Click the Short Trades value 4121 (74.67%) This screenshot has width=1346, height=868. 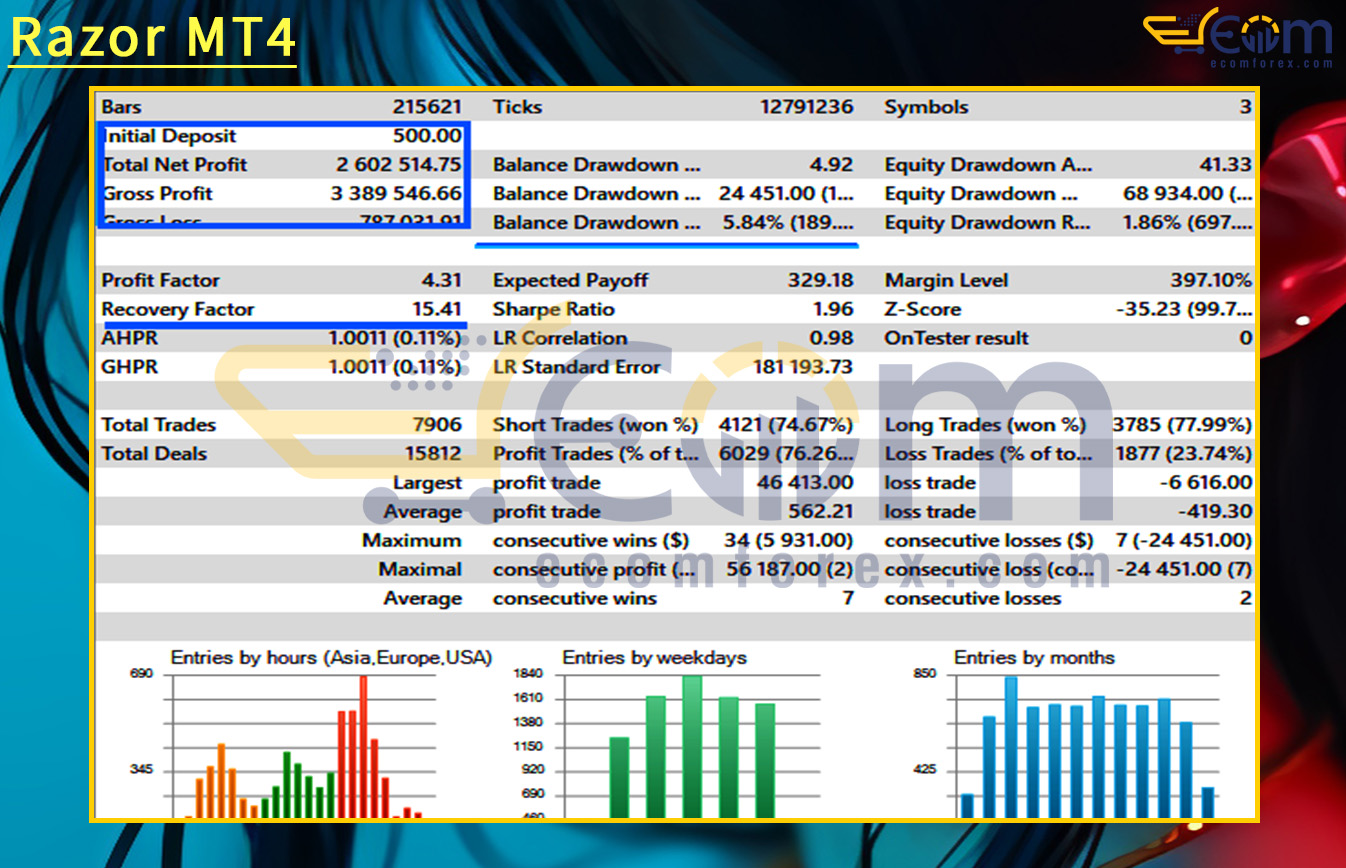(x=786, y=426)
